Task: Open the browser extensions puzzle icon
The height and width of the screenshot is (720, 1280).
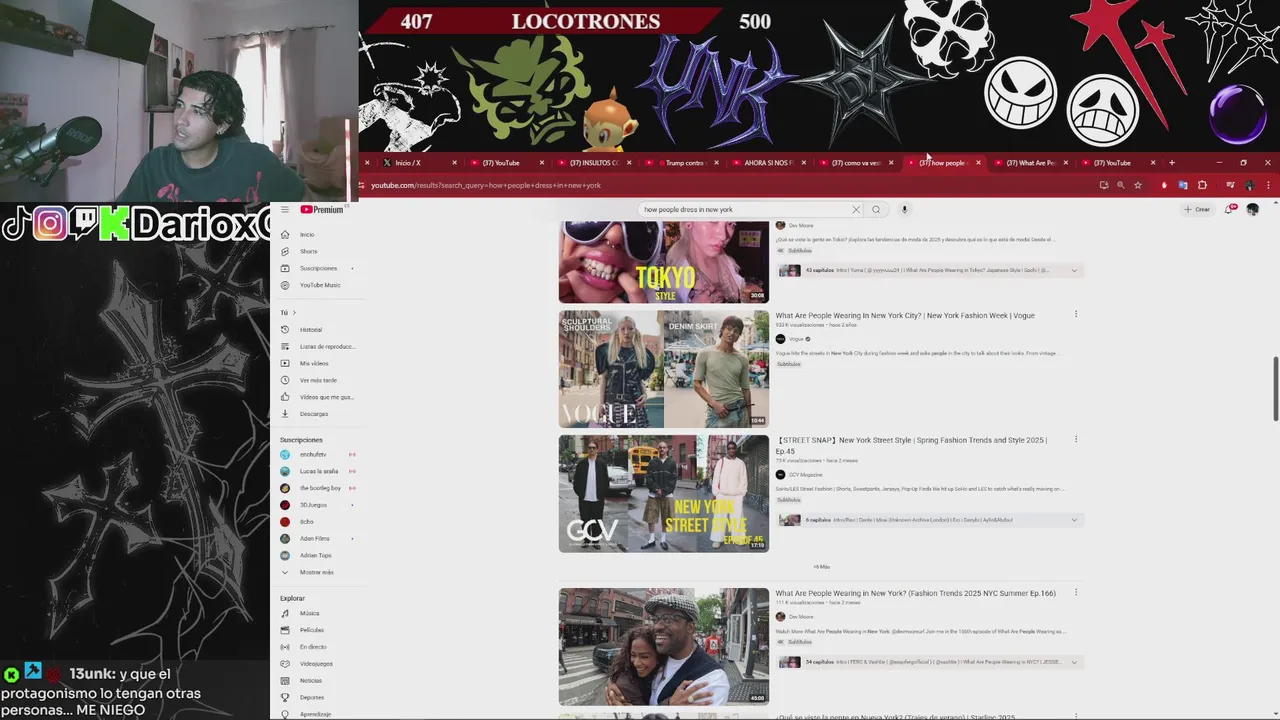Action: click(1202, 185)
